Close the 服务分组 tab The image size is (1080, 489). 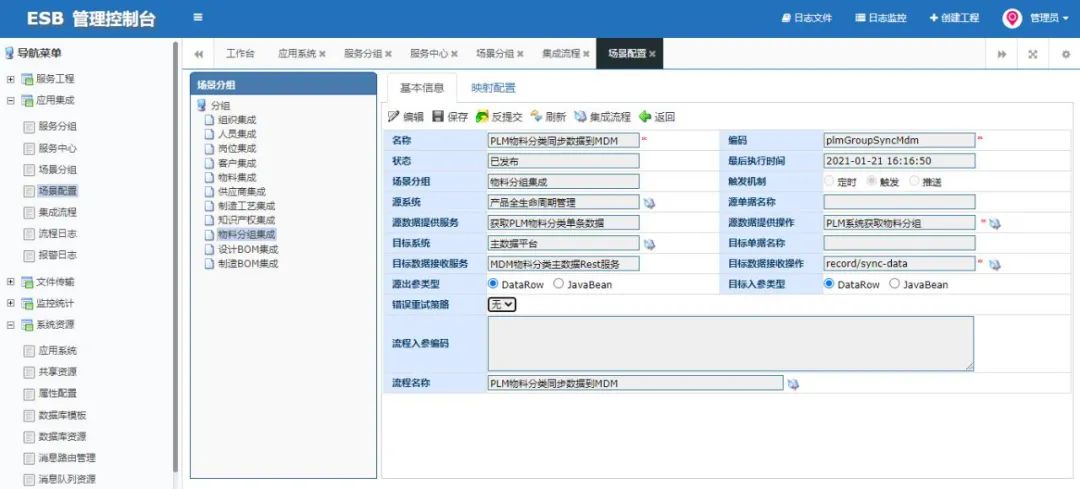tap(388, 54)
